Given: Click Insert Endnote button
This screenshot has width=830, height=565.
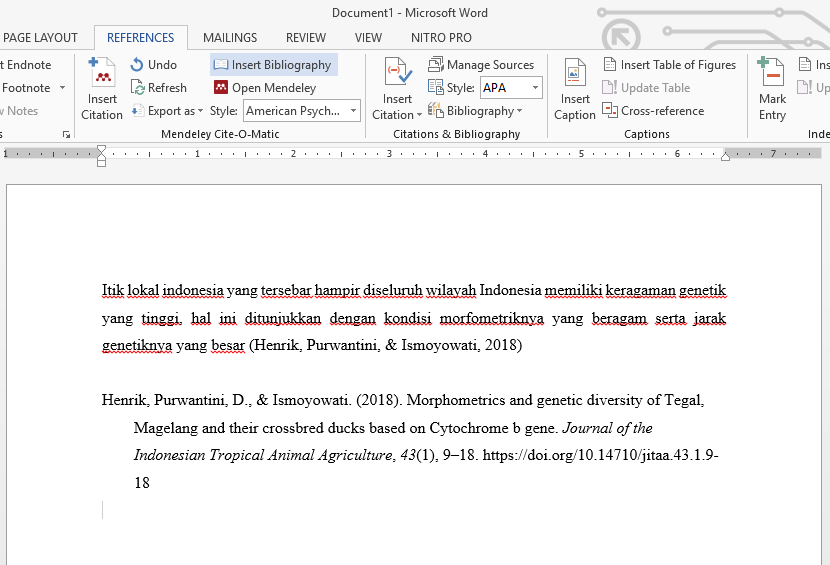Looking at the screenshot, I should (x=26, y=65).
